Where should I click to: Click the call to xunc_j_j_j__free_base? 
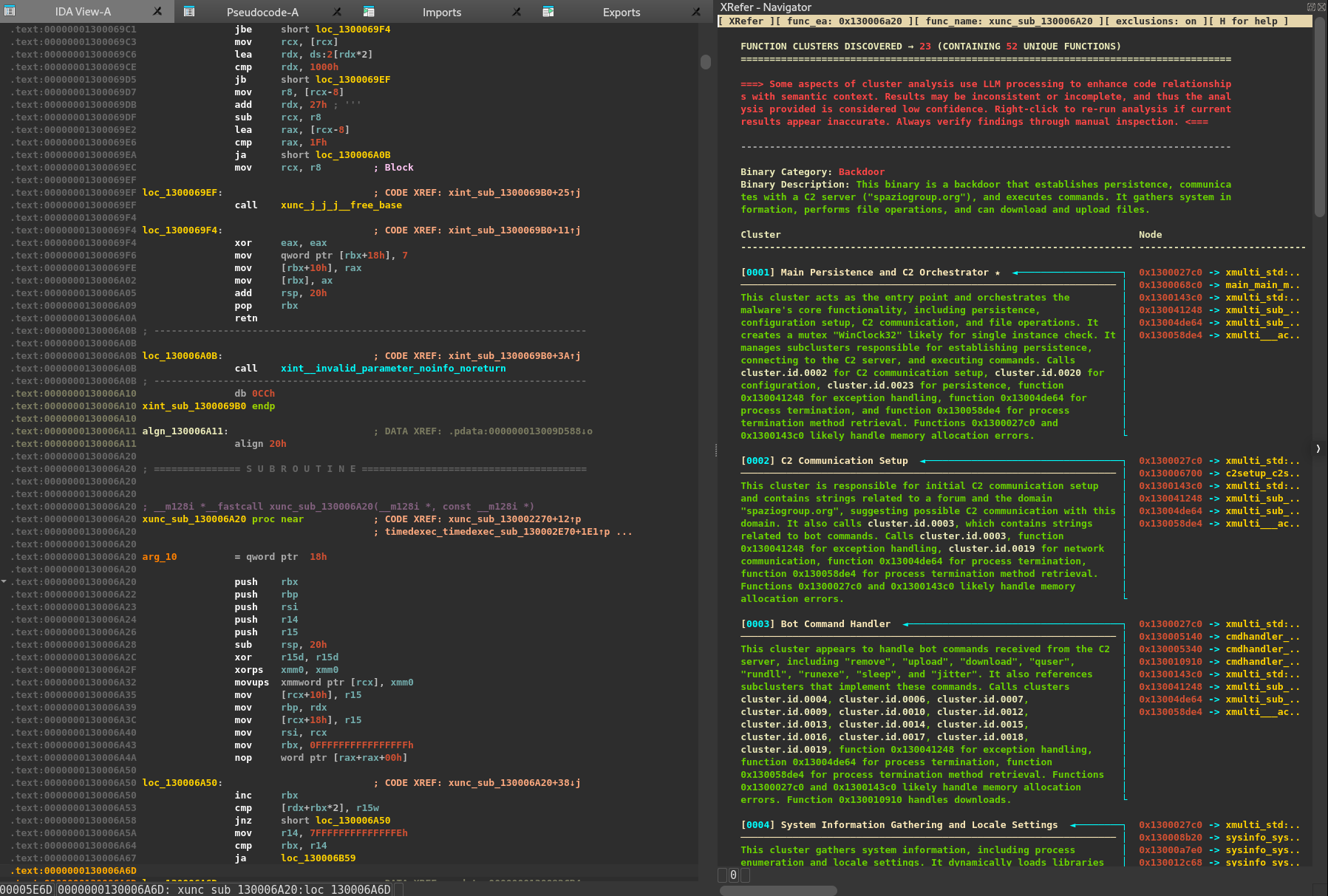[x=341, y=205]
